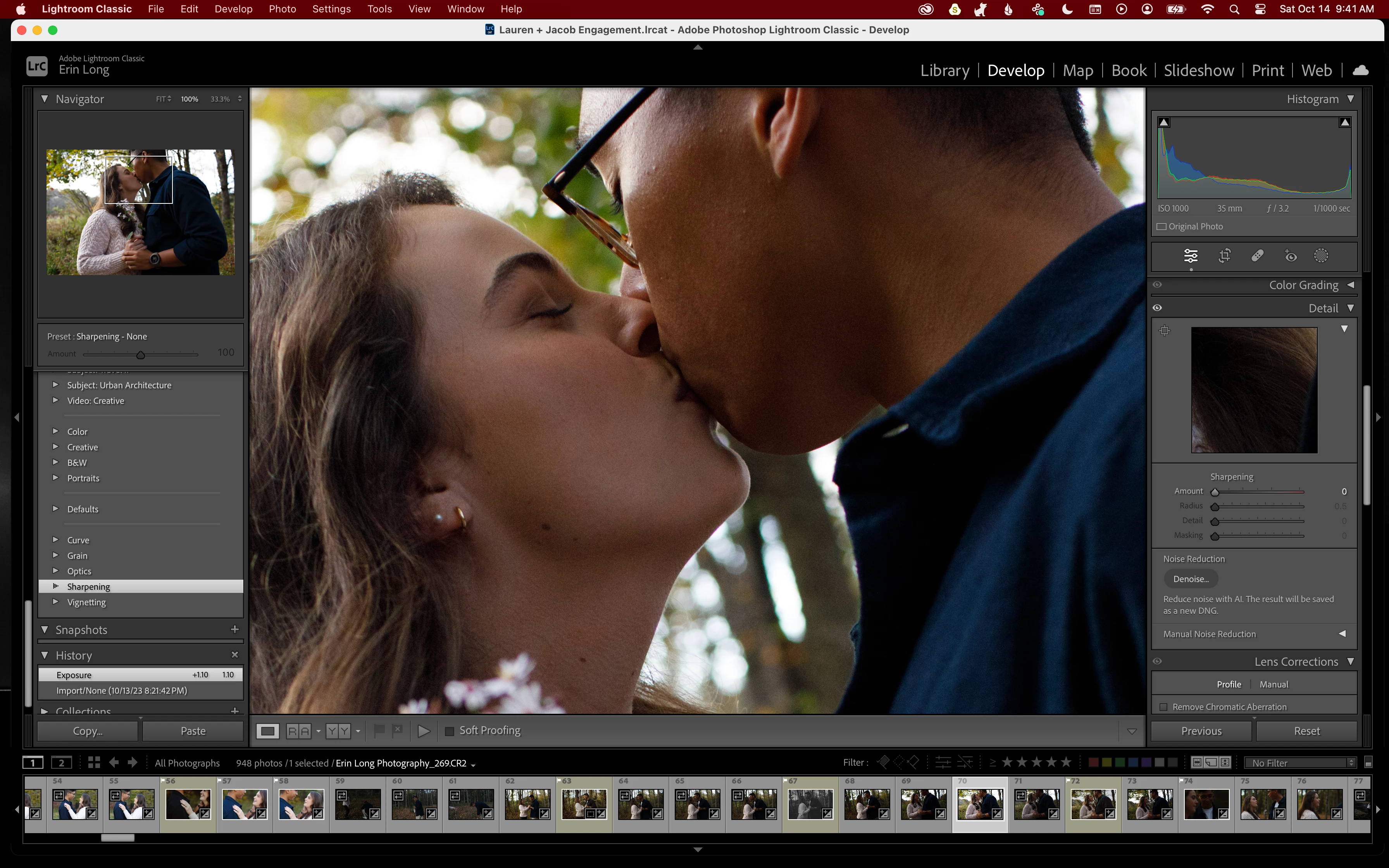
Task: Open the cloud sync status icon
Action: [1360, 71]
